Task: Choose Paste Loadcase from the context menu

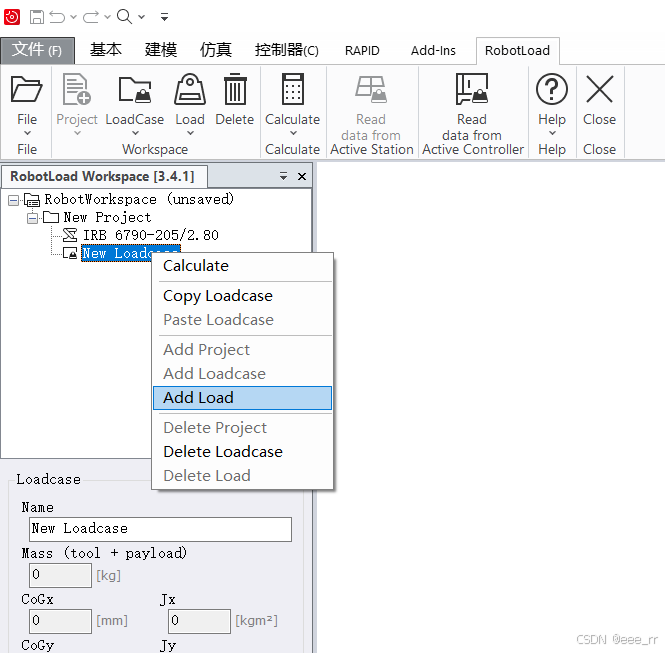Action: [x=242, y=320]
